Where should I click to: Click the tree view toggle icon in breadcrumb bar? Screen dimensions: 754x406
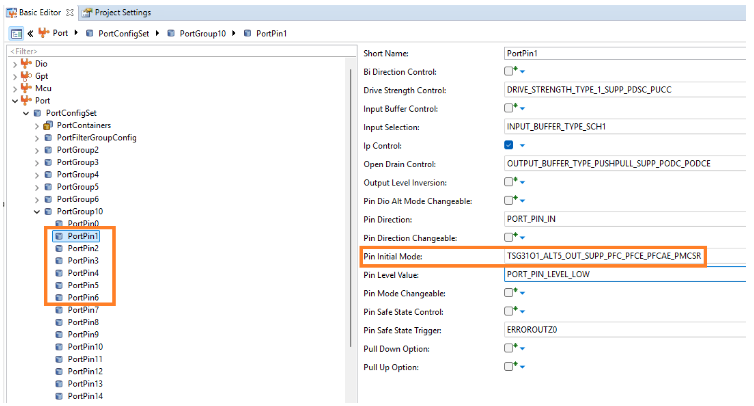pyautogui.click(x=16, y=33)
